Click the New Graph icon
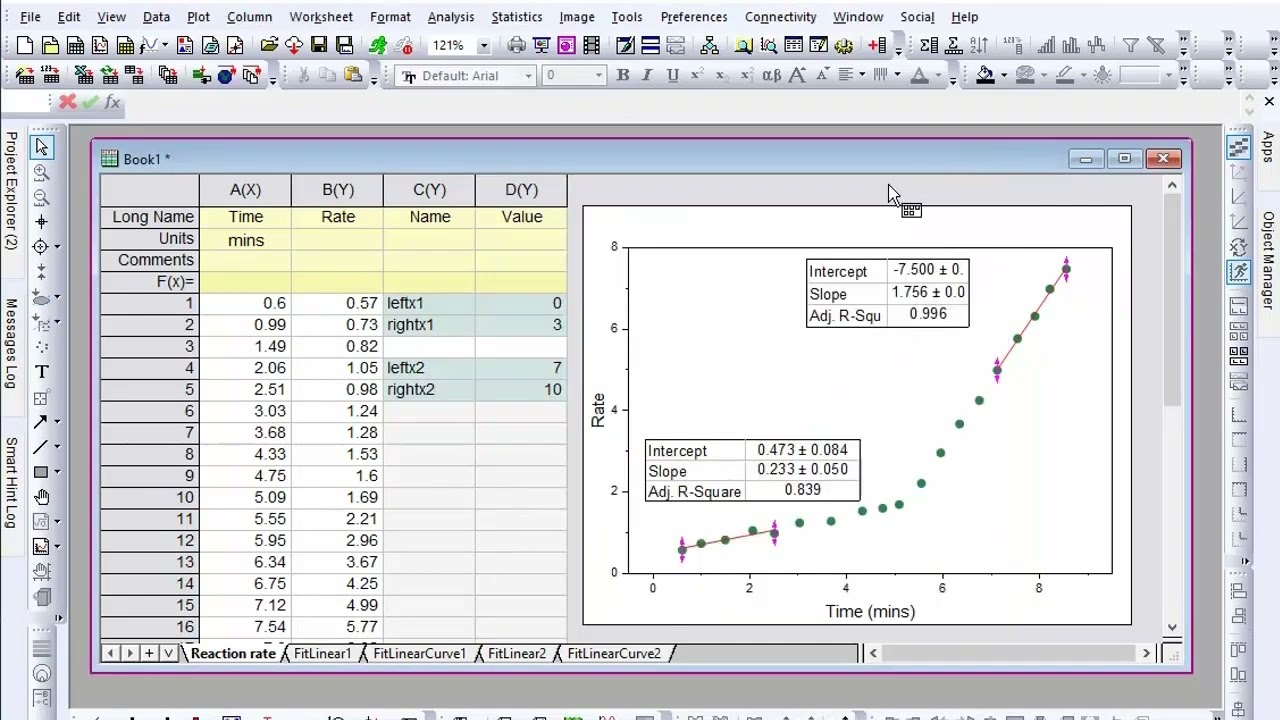The height and width of the screenshot is (720, 1280). click(100, 45)
